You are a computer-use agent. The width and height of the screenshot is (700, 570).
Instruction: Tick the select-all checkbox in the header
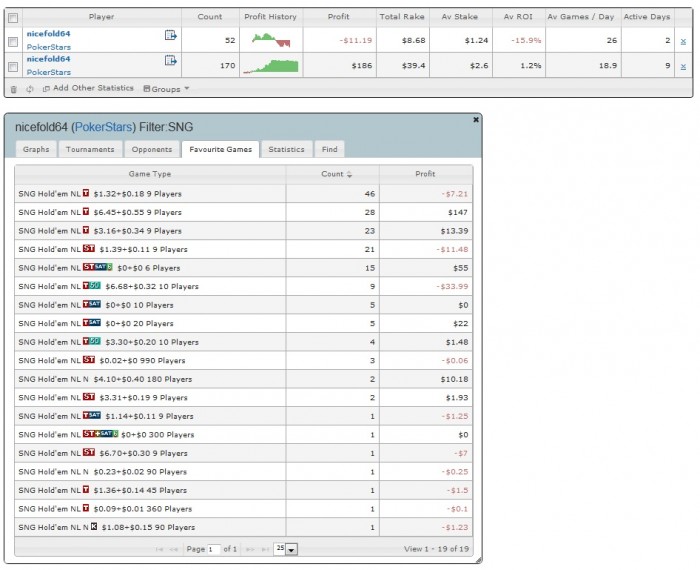pyautogui.click(x=13, y=18)
